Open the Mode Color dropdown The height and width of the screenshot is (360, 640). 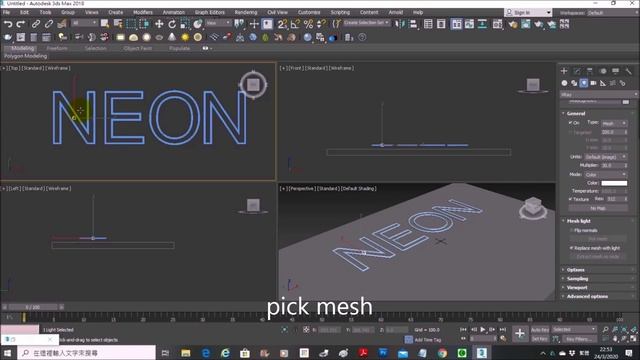click(x=606, y=175)
